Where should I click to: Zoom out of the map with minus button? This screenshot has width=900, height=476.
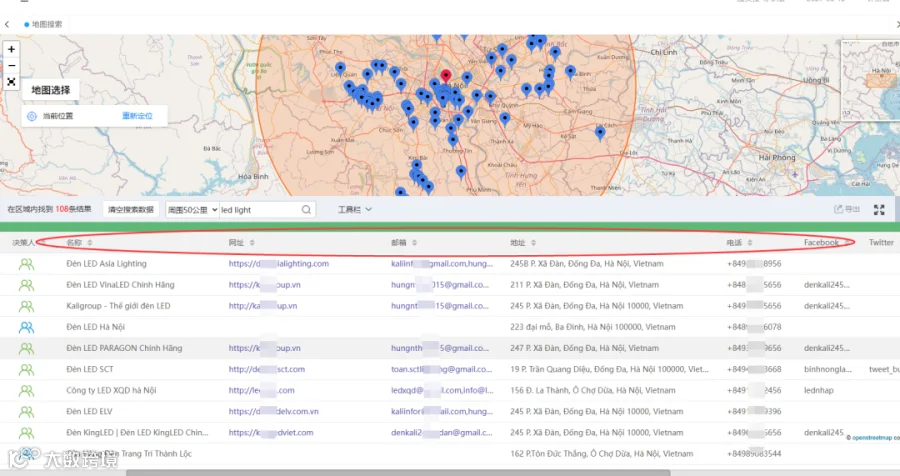tap(11, 65)
